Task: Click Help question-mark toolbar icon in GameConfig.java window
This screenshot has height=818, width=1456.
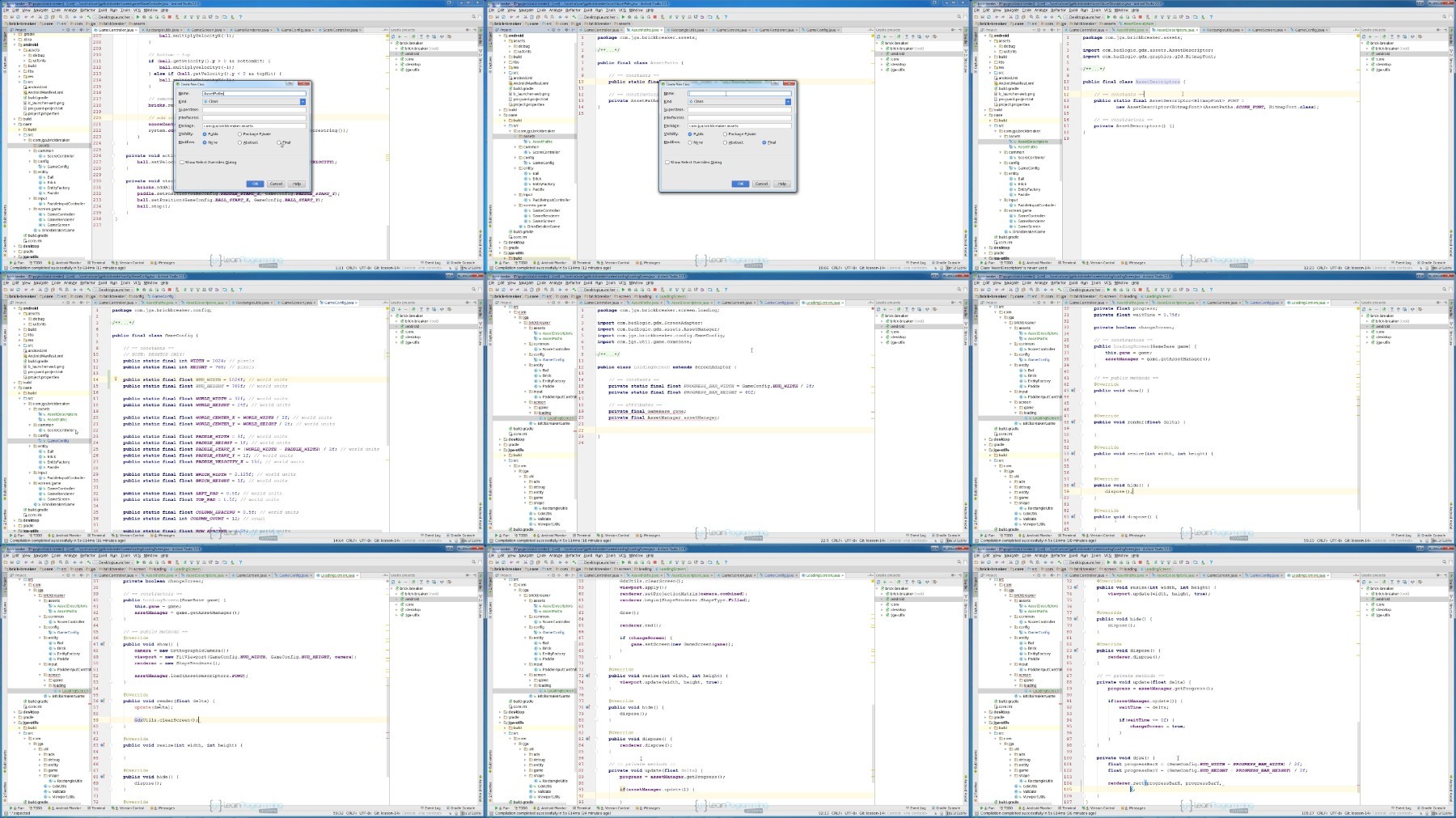Action: pyautogui.click(x=240, y=289)
